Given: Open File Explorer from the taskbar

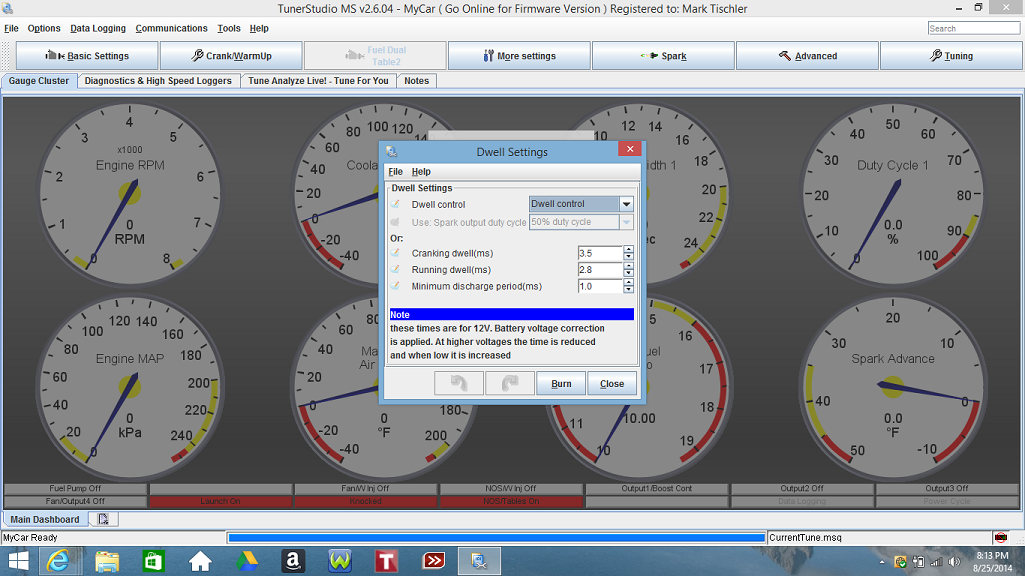Looking at the screenshot, I should point(107,561).
